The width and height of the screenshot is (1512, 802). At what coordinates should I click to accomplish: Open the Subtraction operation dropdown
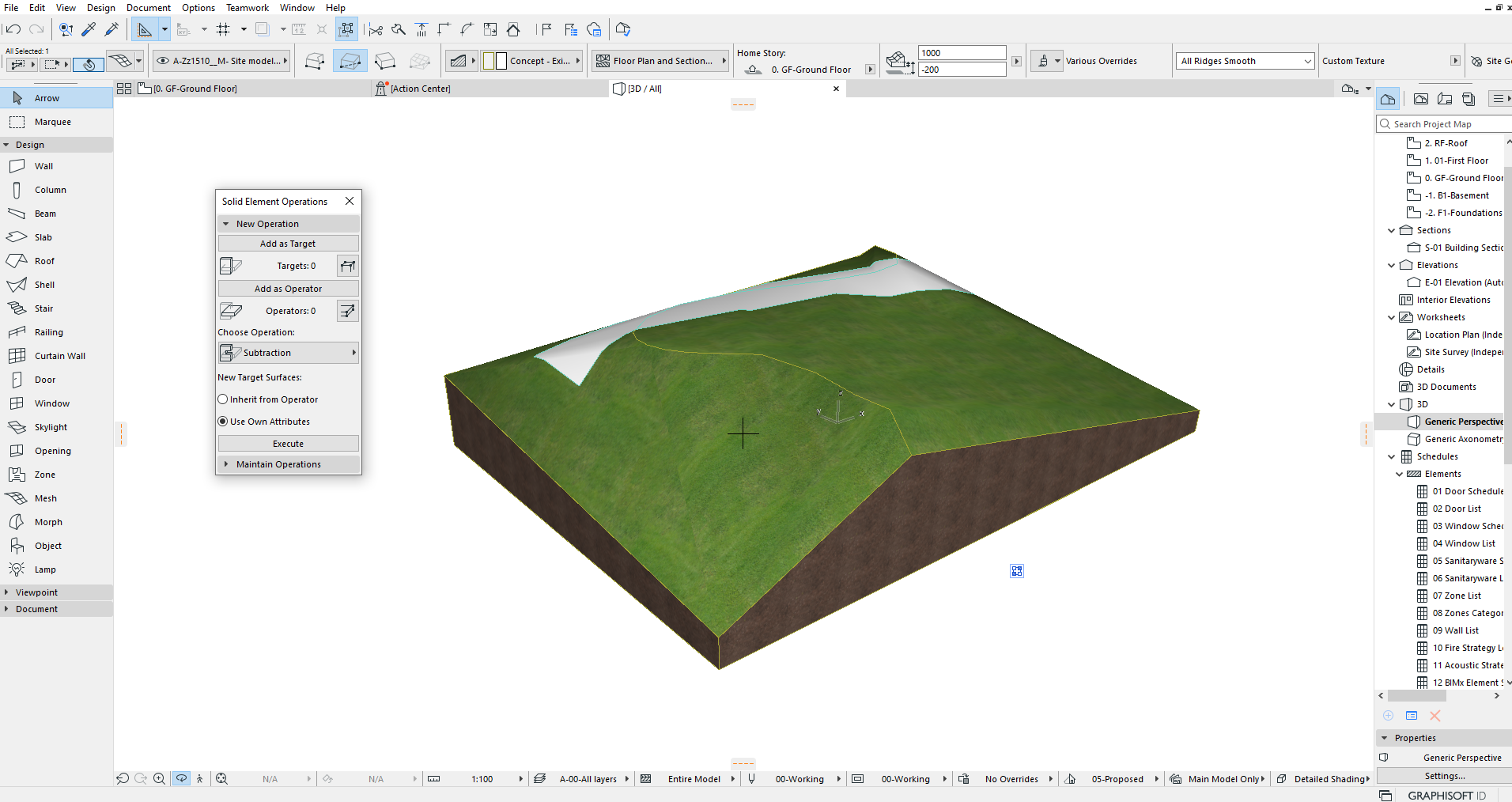pyautogui.click(x=289, y=353)
